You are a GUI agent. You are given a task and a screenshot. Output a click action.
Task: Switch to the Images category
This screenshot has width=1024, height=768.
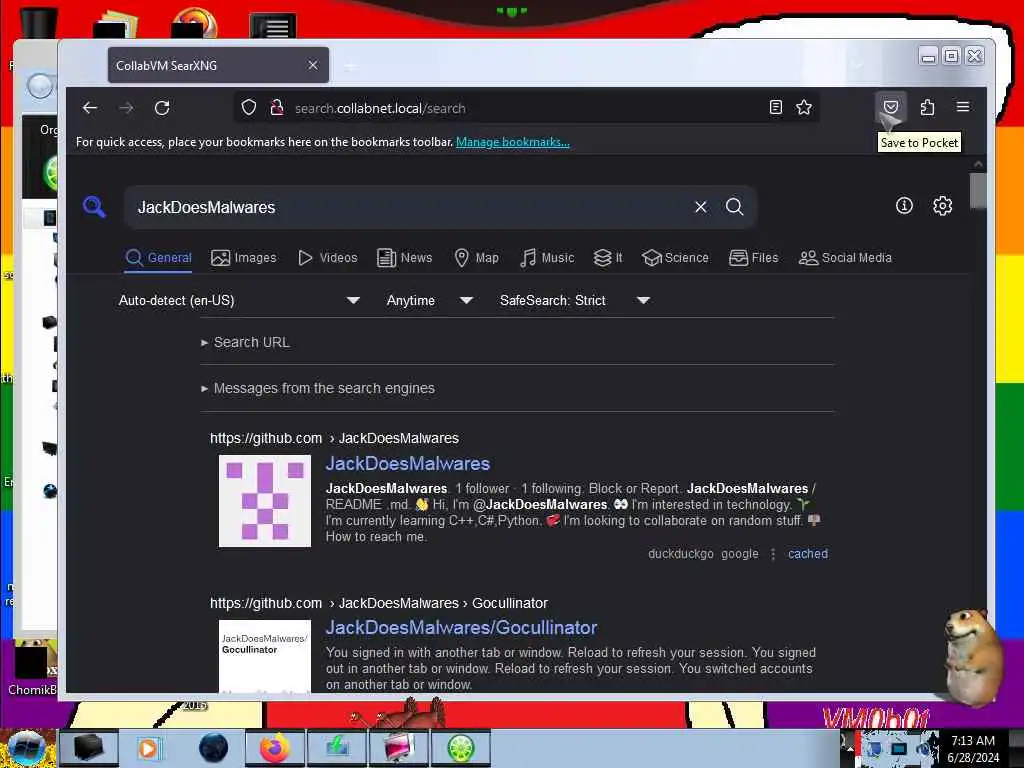pos(244,258)
